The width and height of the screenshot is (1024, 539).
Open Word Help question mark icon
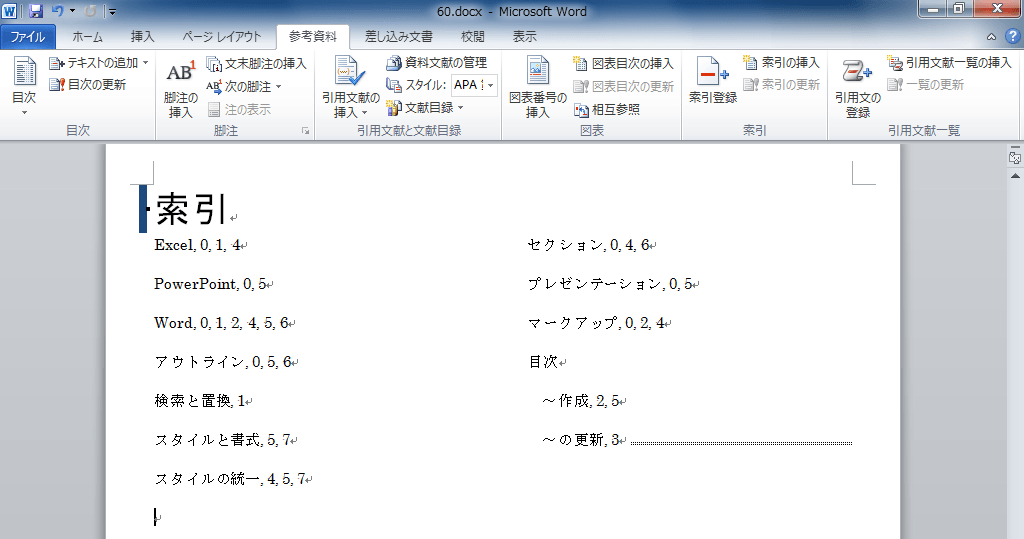(1012, 37)
